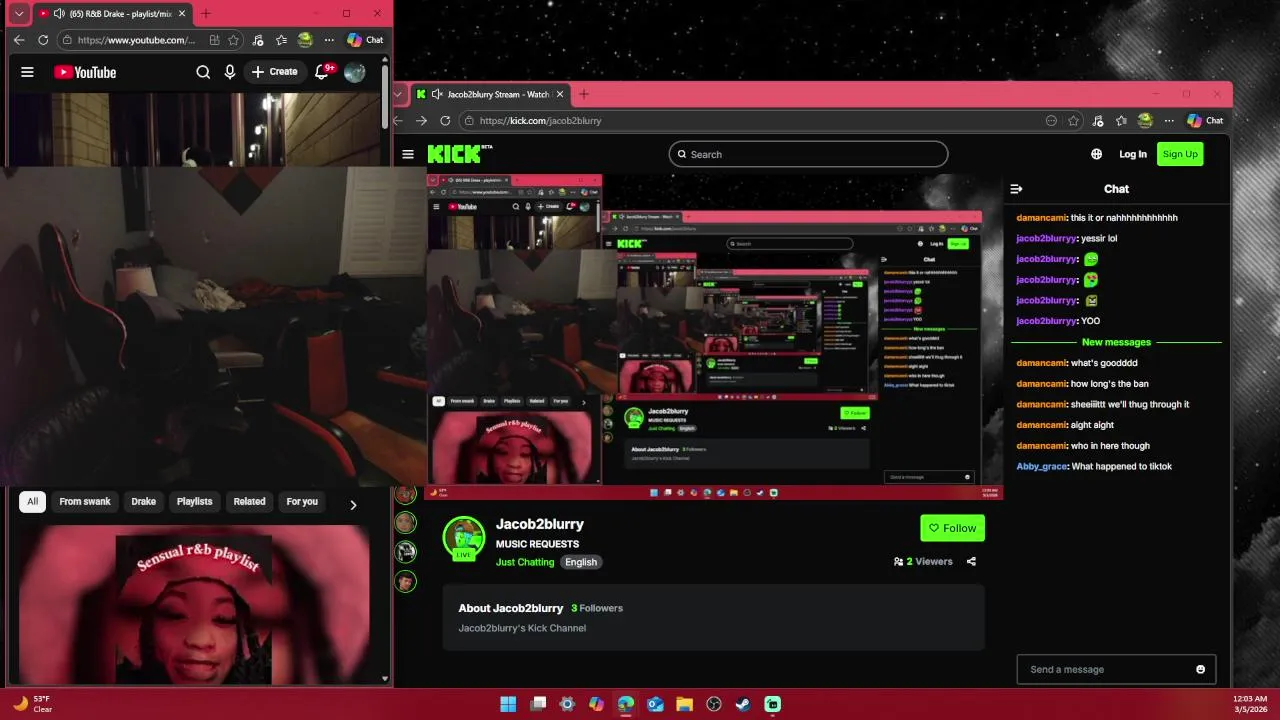
Task: Select the Related filter chip
Action: (250, 502)
